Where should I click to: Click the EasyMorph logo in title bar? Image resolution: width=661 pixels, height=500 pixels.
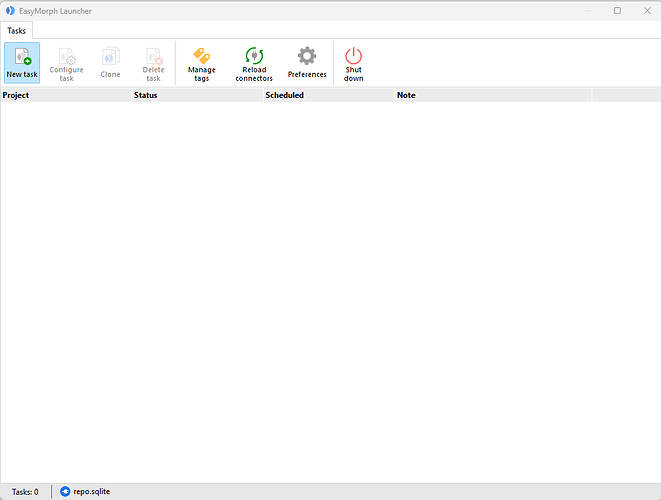[10, 11]
